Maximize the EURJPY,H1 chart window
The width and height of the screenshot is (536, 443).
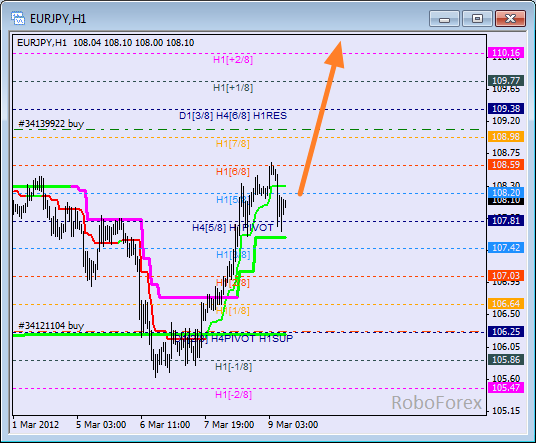pos(477,18)
